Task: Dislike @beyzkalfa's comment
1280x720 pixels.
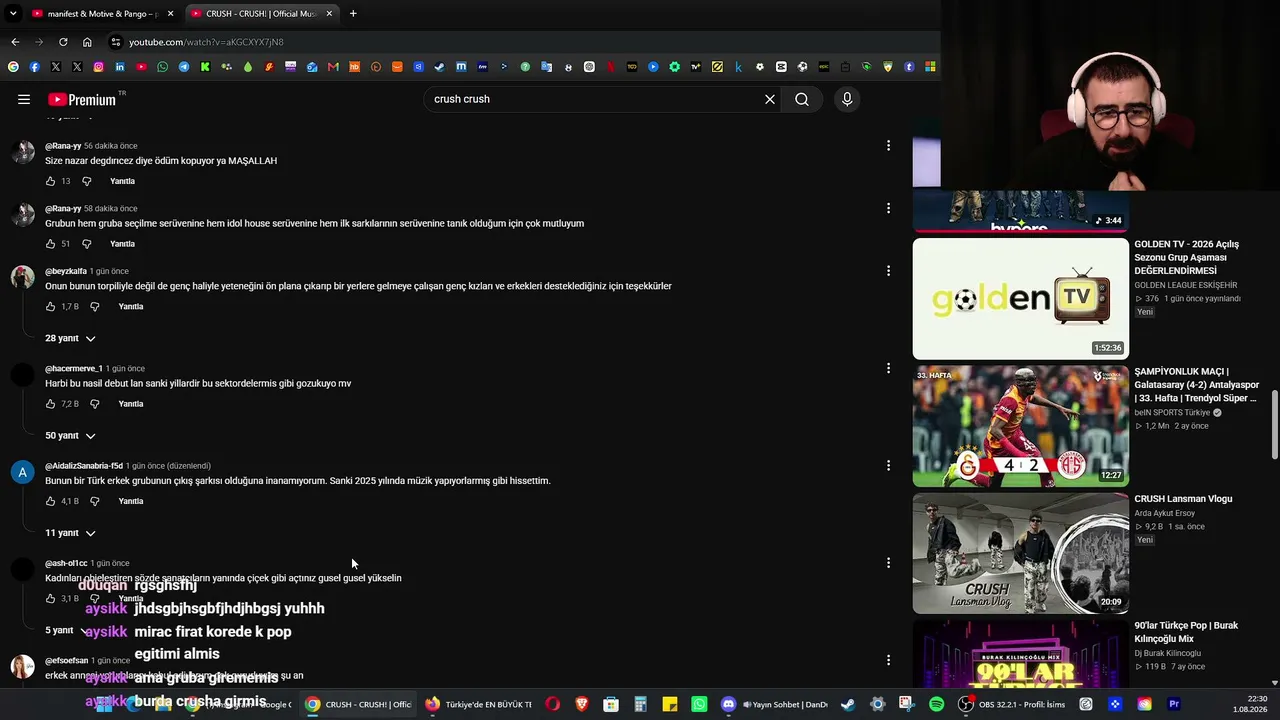Action: [95, 307]
